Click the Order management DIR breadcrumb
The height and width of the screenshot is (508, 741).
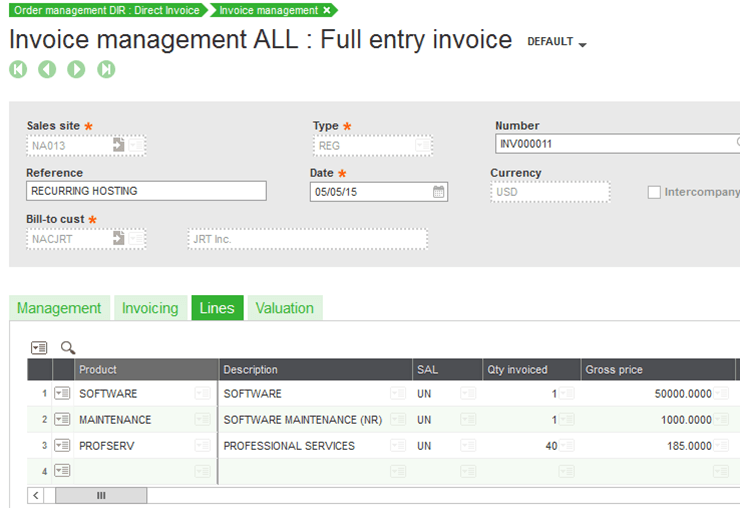point(105,10)
